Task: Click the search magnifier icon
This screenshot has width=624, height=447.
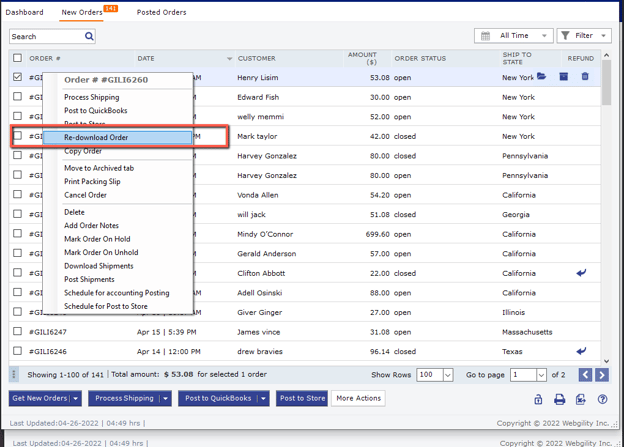Action: click(x=89, y=36)
